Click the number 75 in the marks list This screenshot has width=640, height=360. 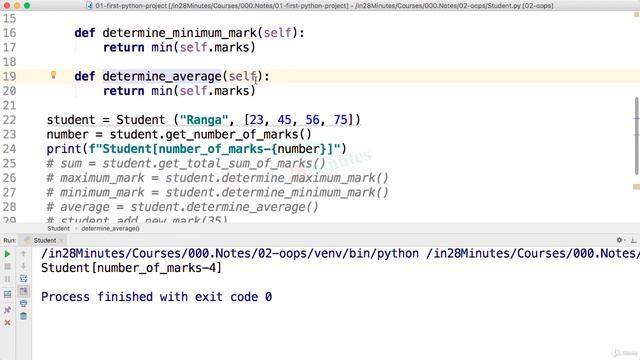coord(340,120)
